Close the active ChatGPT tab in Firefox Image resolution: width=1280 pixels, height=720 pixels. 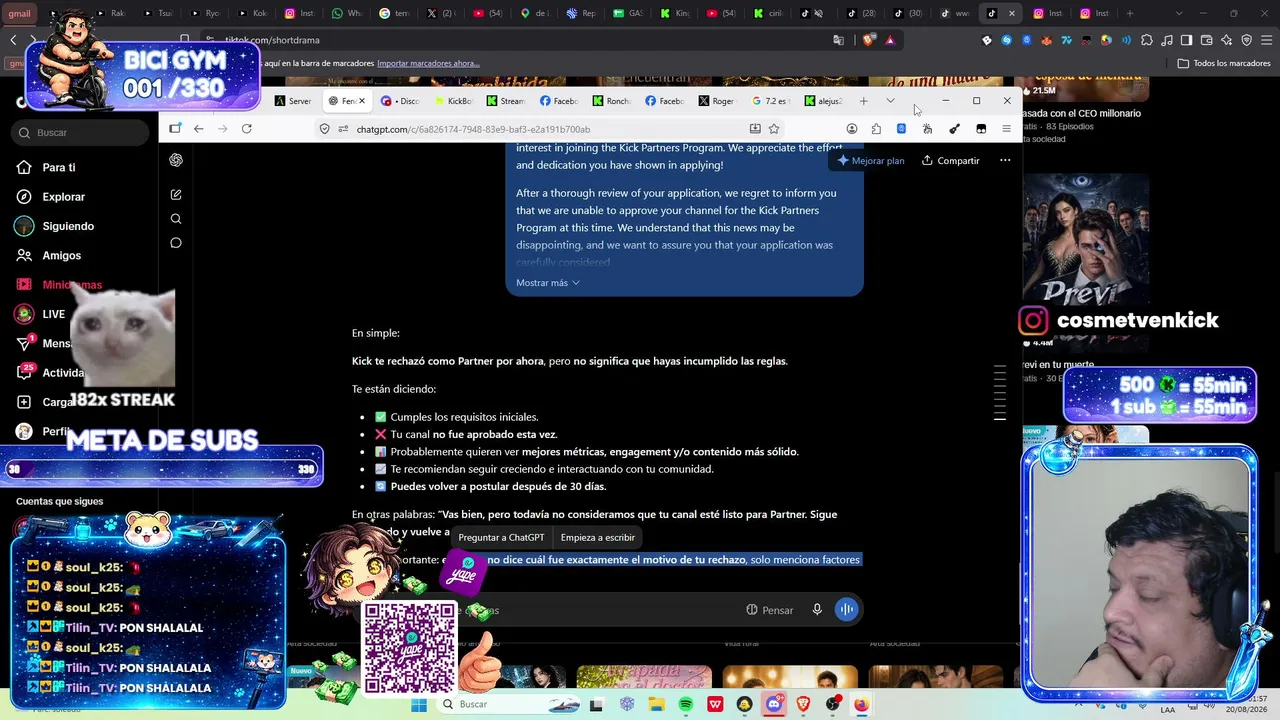[x=362, y=101]
